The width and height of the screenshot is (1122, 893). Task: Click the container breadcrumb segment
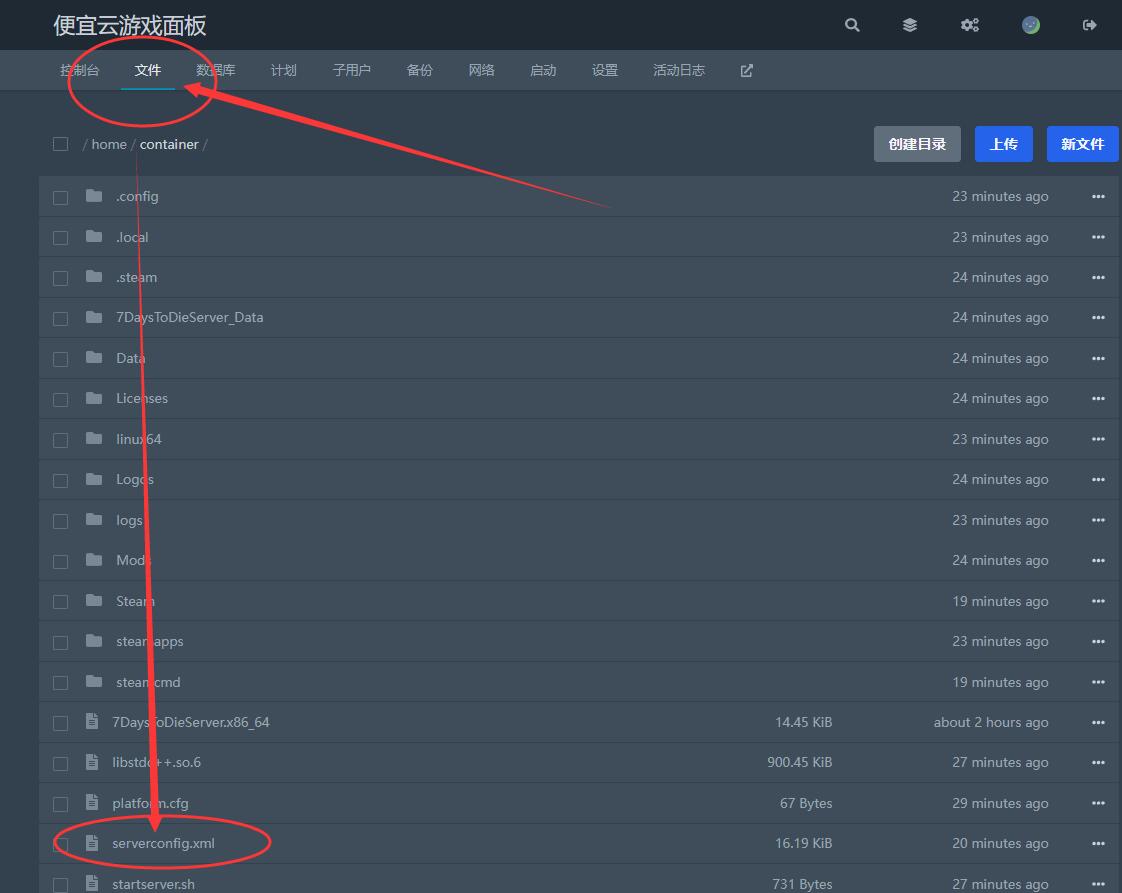pyautogui.click(x=169, y=144)
